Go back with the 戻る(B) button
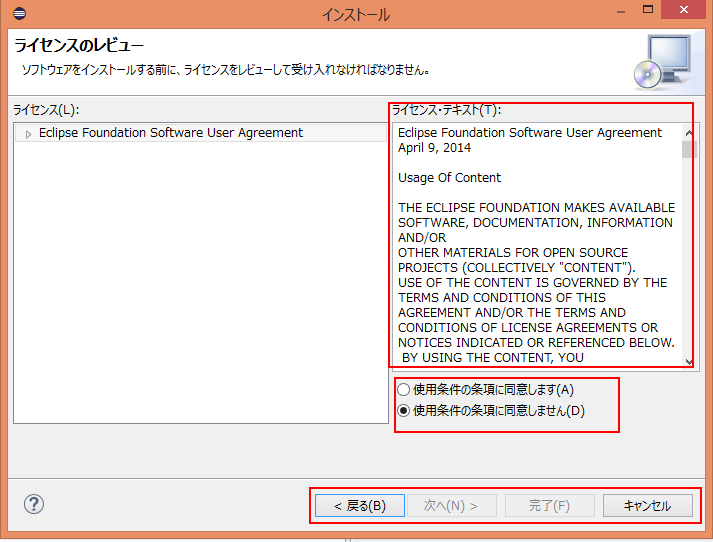 pos(360,506)
